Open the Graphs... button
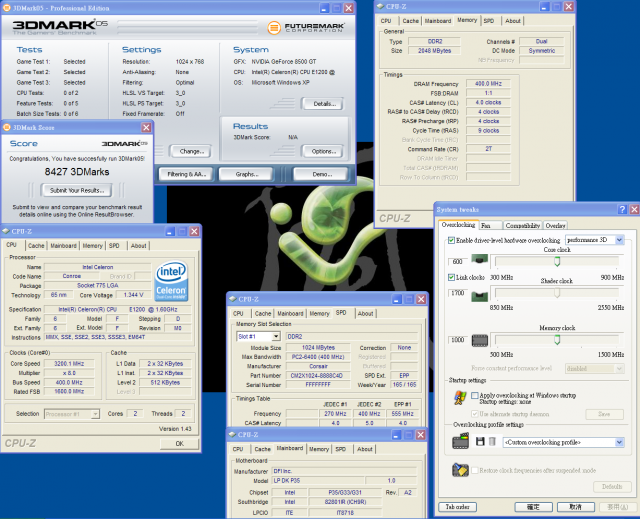The image size is (640, 519). coord(247,174)
